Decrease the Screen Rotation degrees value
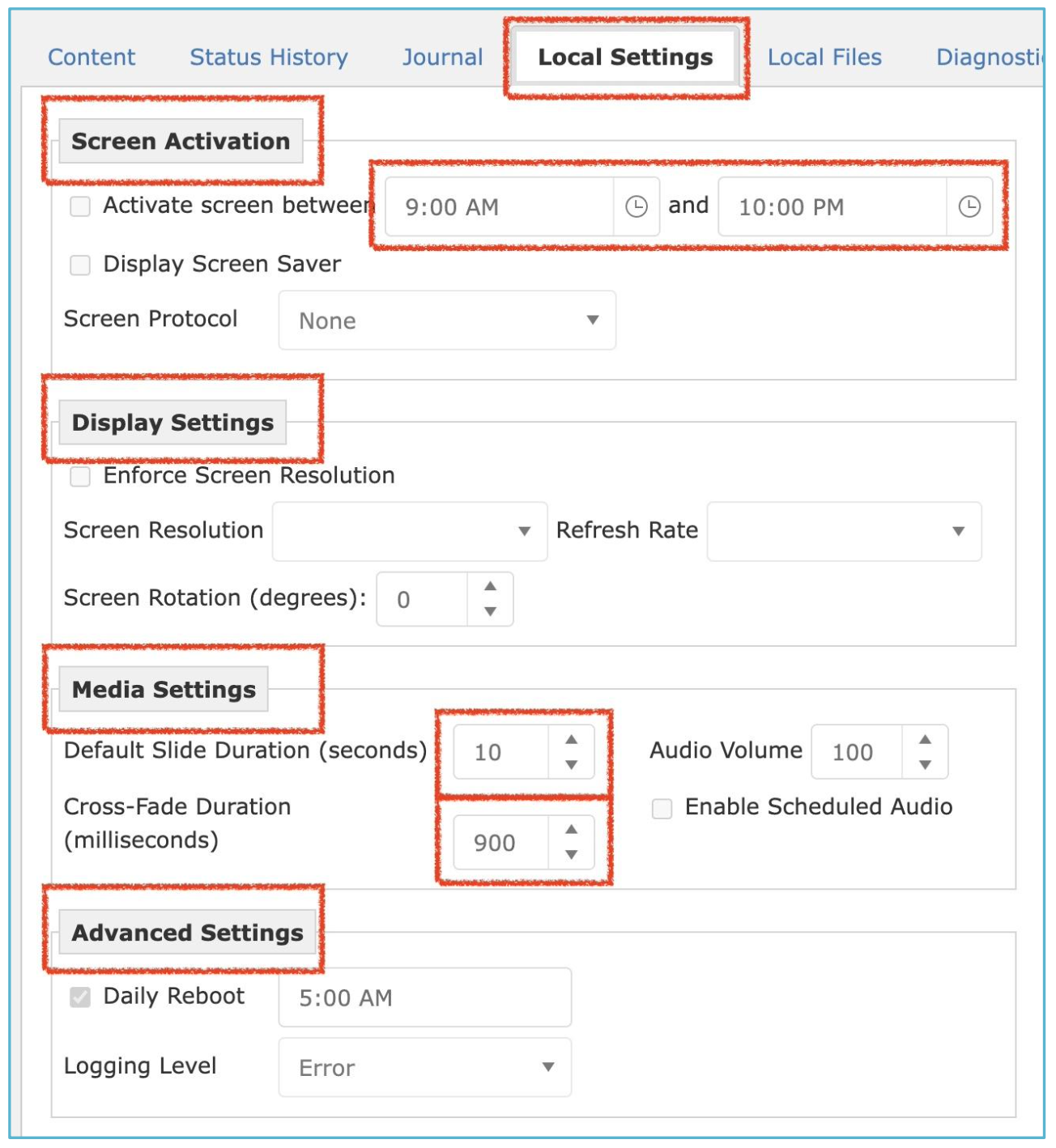 [x=490, y=612]
